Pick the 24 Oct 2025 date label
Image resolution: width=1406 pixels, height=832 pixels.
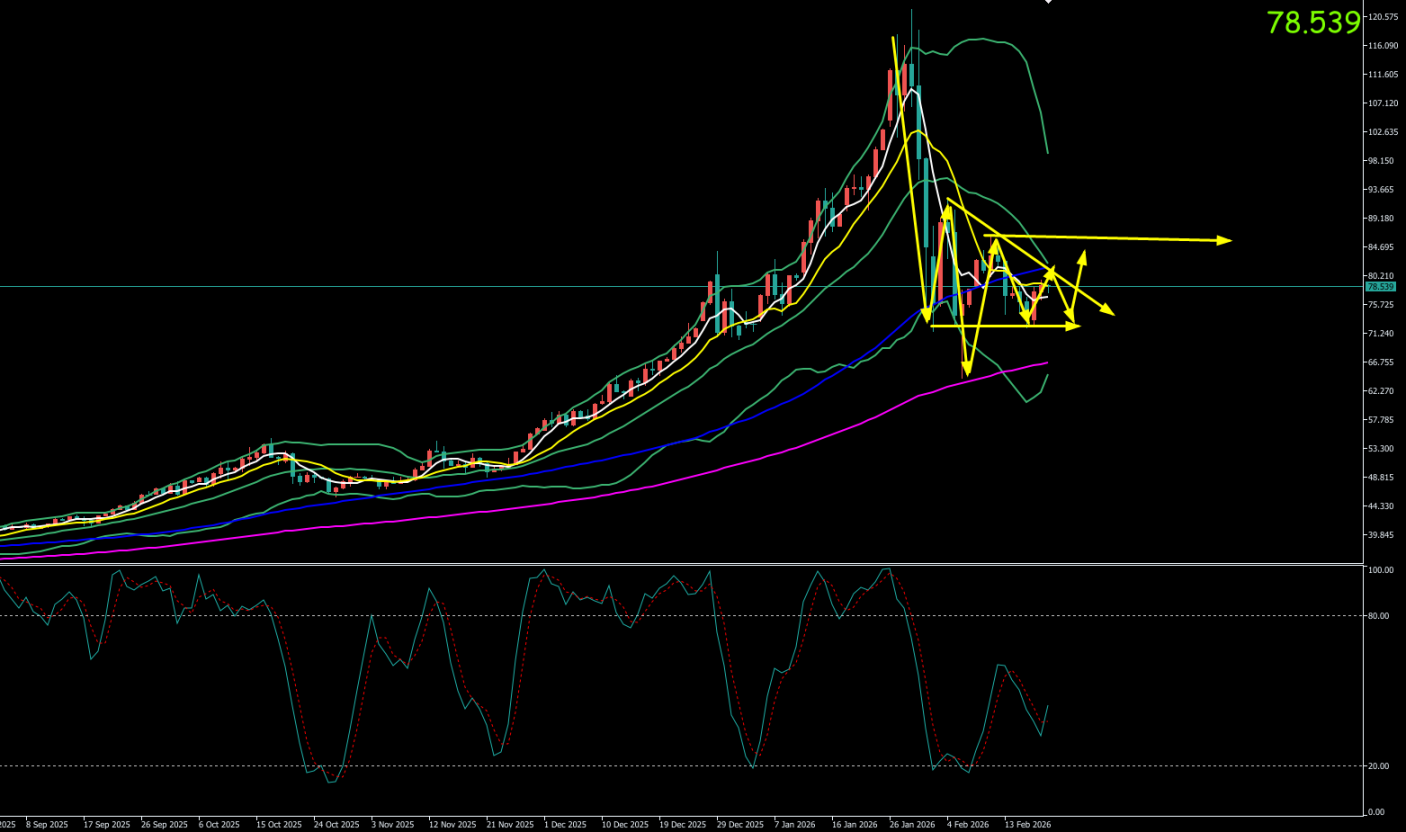click(336, 825)
